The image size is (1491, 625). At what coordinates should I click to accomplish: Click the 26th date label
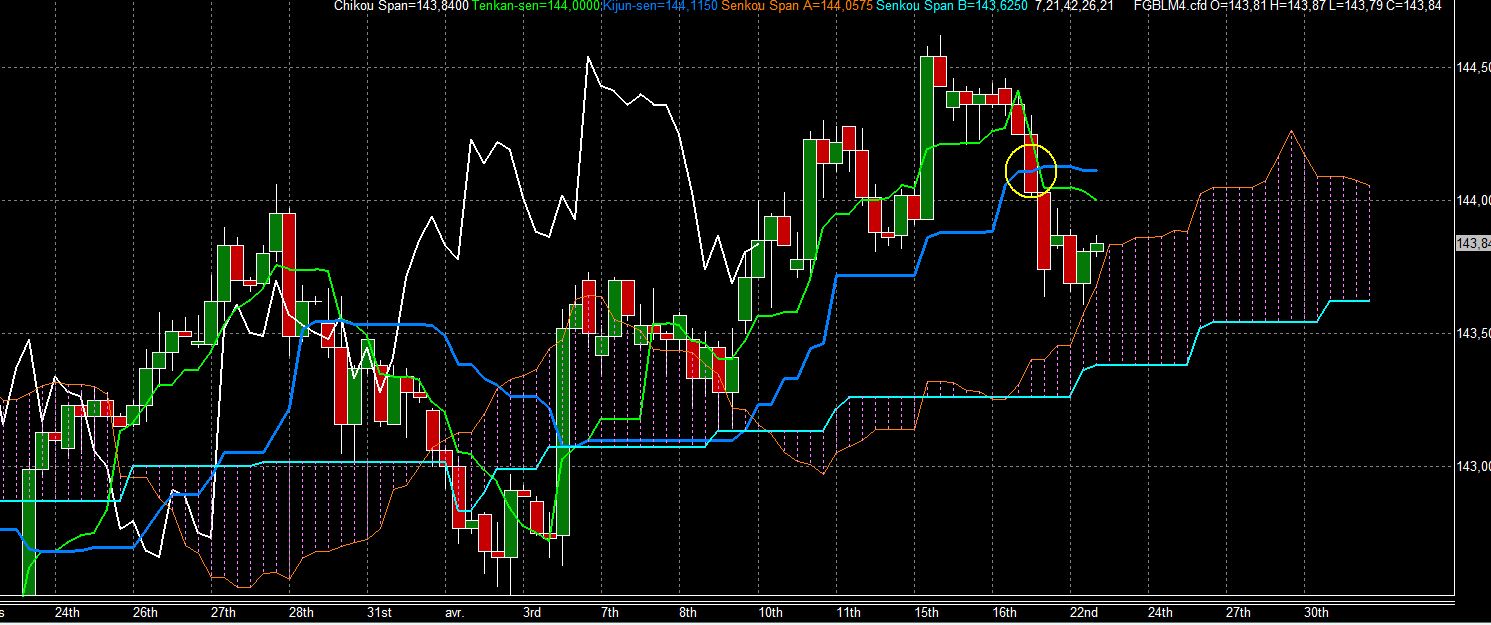coord(145,613)
